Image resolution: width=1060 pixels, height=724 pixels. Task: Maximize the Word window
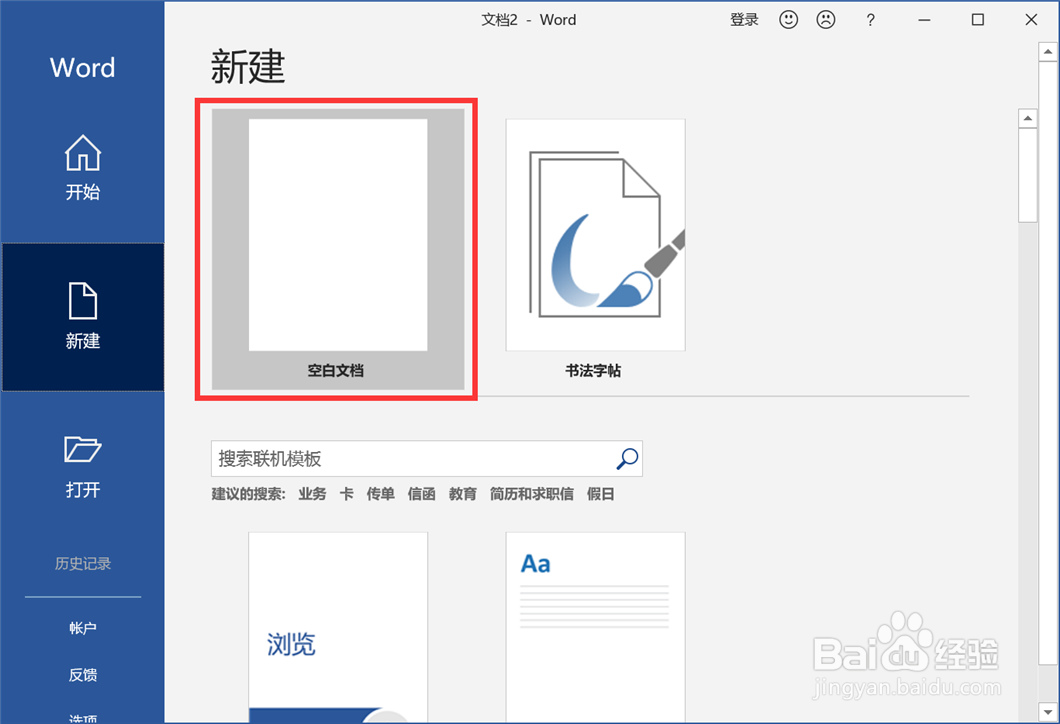pos(978,20)
